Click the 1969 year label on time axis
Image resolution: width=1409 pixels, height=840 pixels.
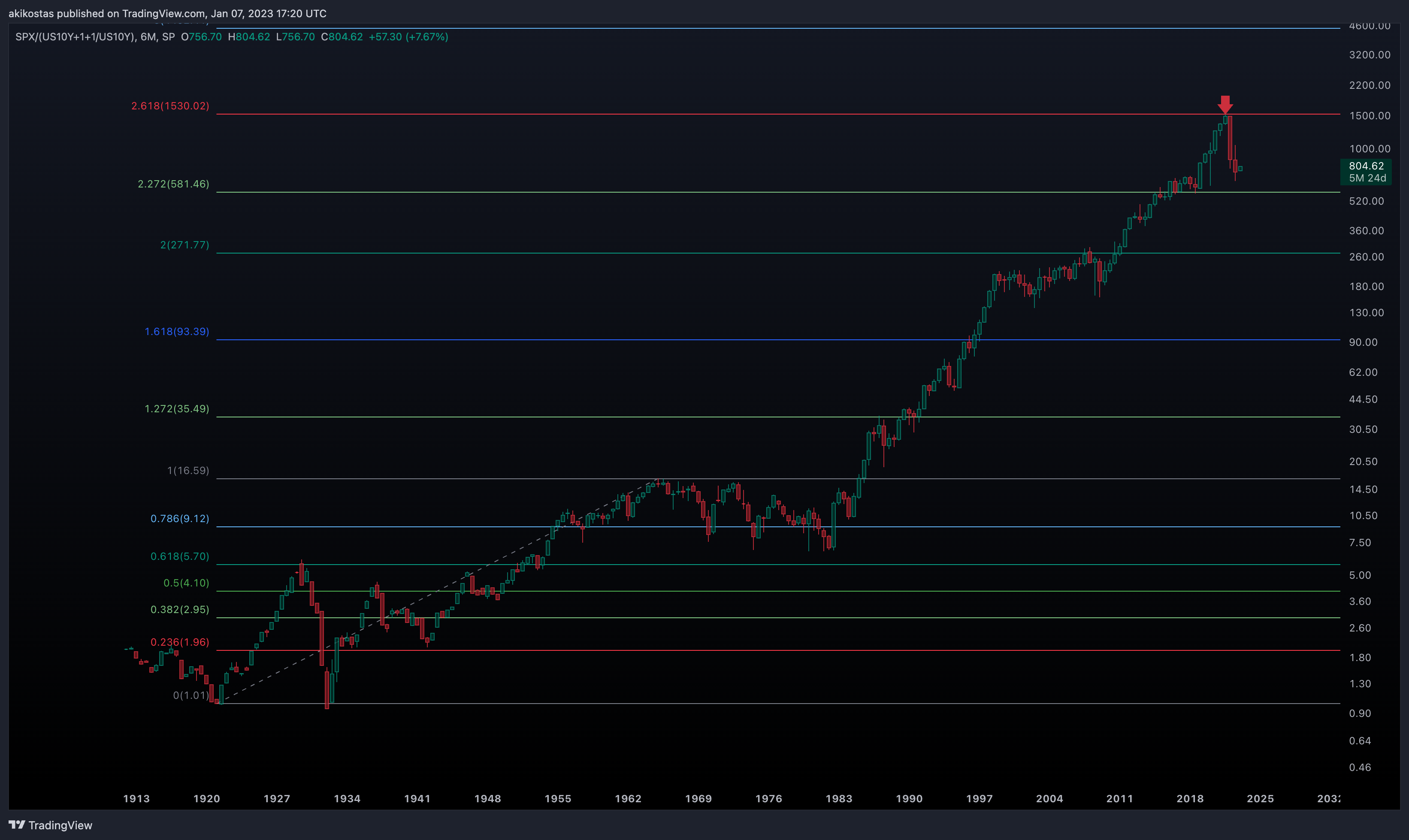[698, 799]
